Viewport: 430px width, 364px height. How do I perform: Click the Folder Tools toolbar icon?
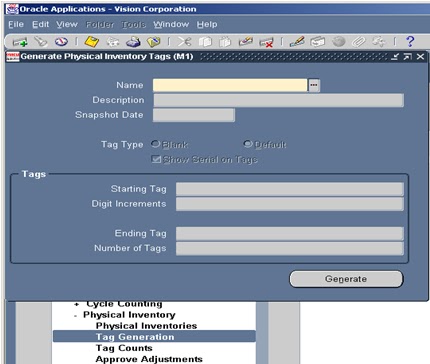coord(379,42)
